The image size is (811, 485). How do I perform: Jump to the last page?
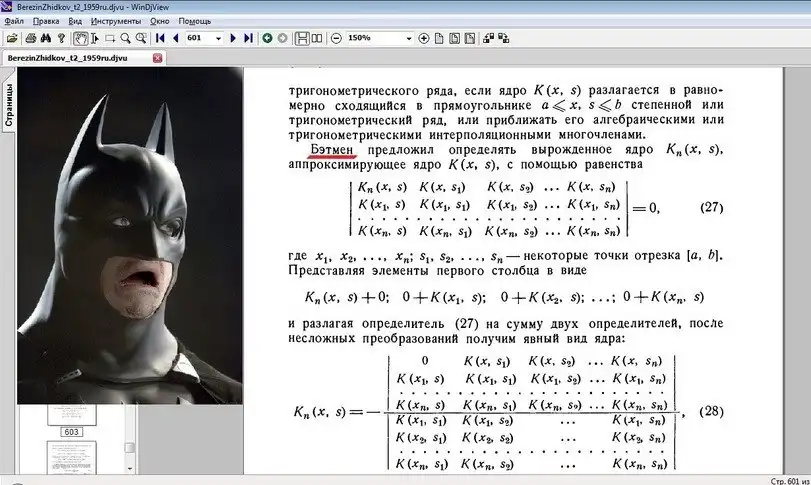[x=249, y=38]
